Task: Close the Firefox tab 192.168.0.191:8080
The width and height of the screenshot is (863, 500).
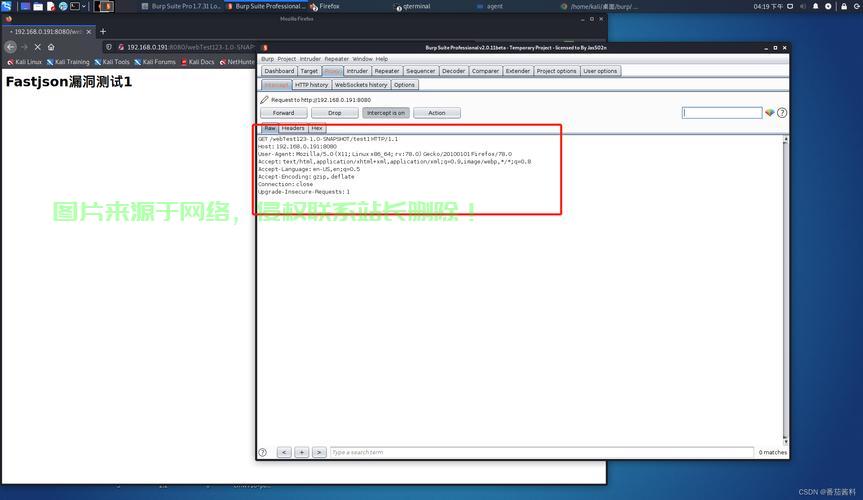Action: tap(89, 32)
